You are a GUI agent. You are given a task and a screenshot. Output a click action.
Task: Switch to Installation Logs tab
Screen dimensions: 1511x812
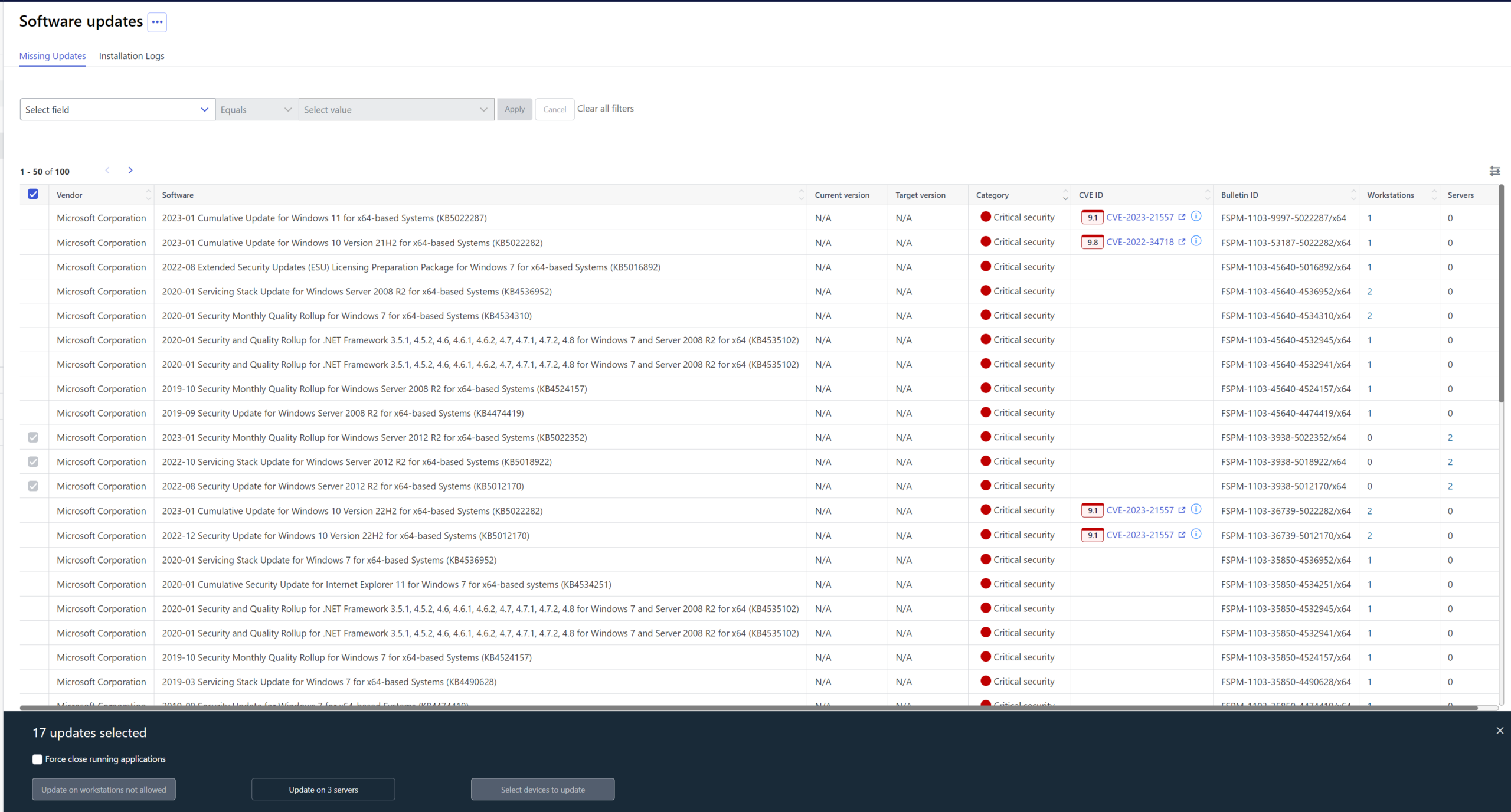pos(132,56)
